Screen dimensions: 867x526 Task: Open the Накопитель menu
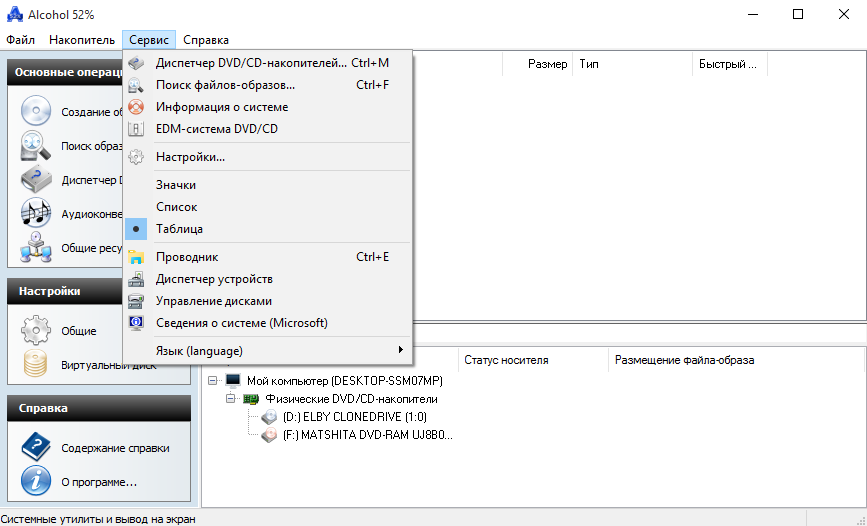pyautogui.click(x=82, y=40)
